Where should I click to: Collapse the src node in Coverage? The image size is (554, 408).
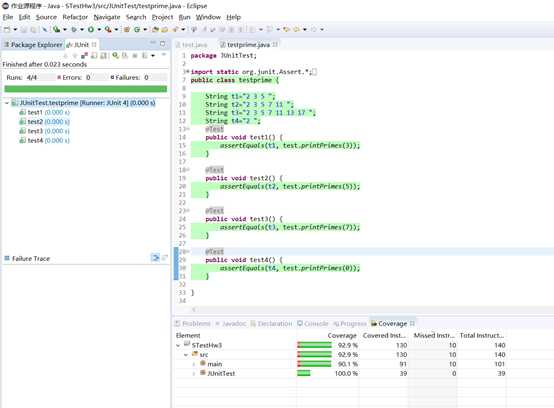click(186, 355)
